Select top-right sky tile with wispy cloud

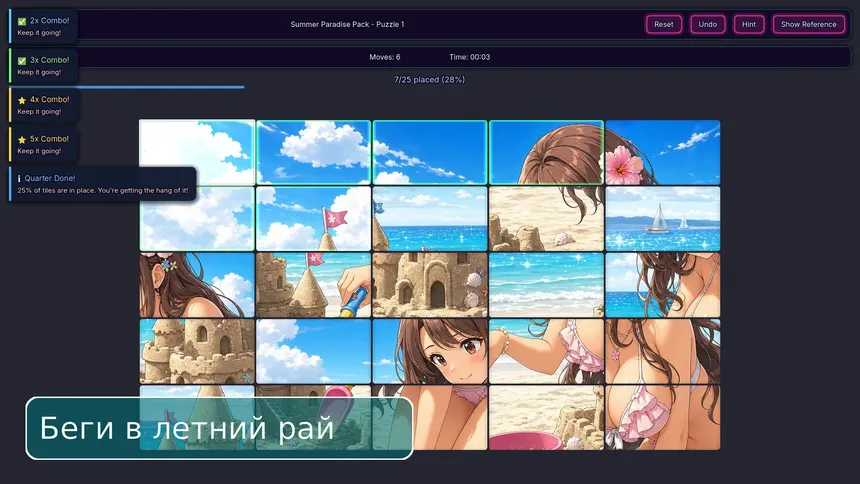(663, 152)
